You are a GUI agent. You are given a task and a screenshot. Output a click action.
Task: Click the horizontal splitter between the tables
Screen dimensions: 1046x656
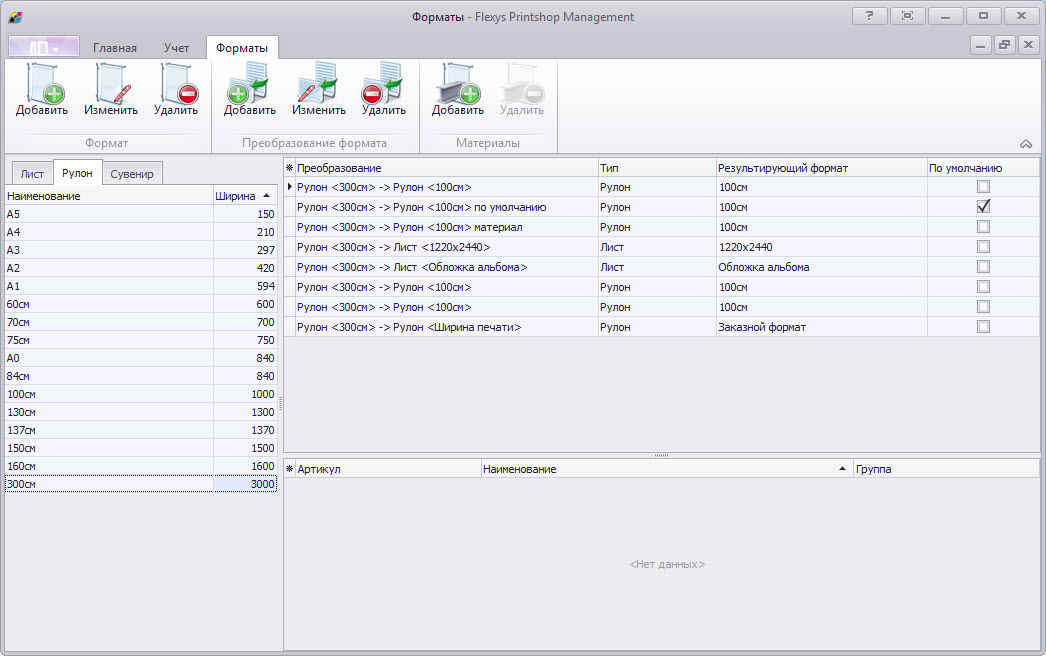pyautogui.click(x=661, y=456)
